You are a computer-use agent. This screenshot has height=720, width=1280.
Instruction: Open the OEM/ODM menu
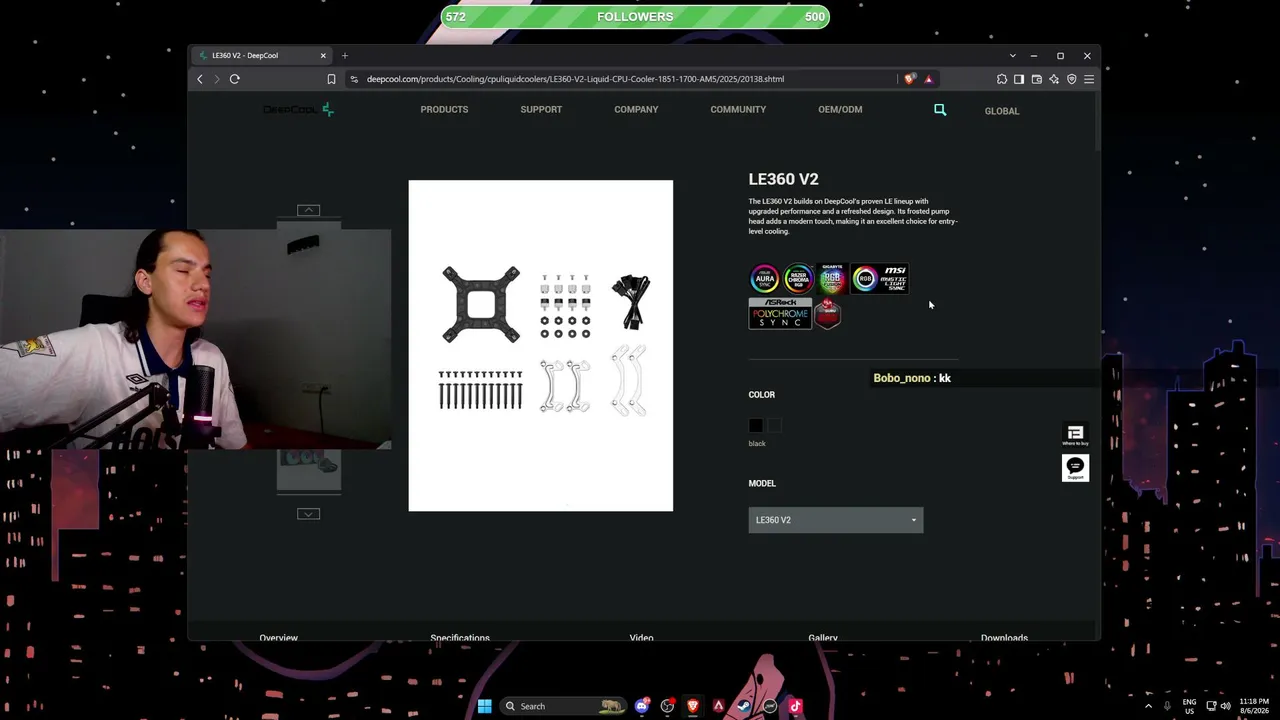[840, 110]
